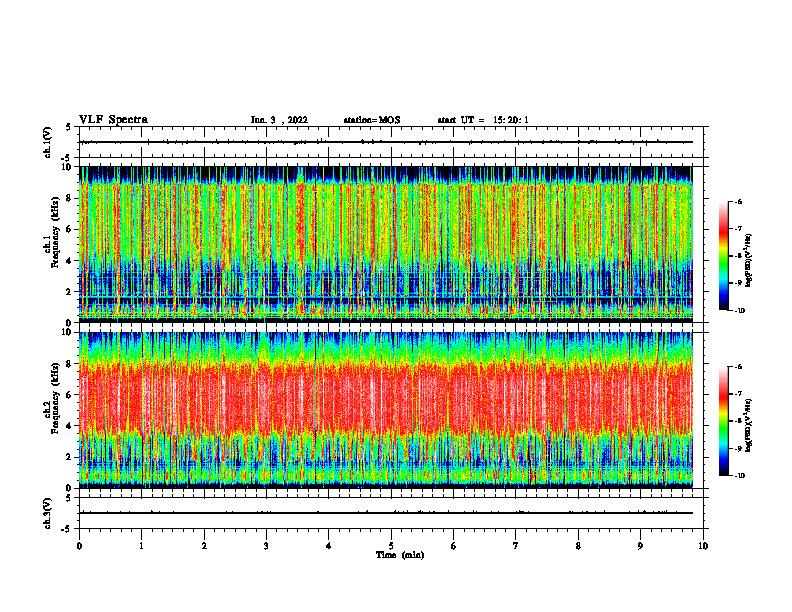This screenshot has width=792, height=612.
Task: Click ch.1 frequency axis tick 4
Action: pos(71,261)
